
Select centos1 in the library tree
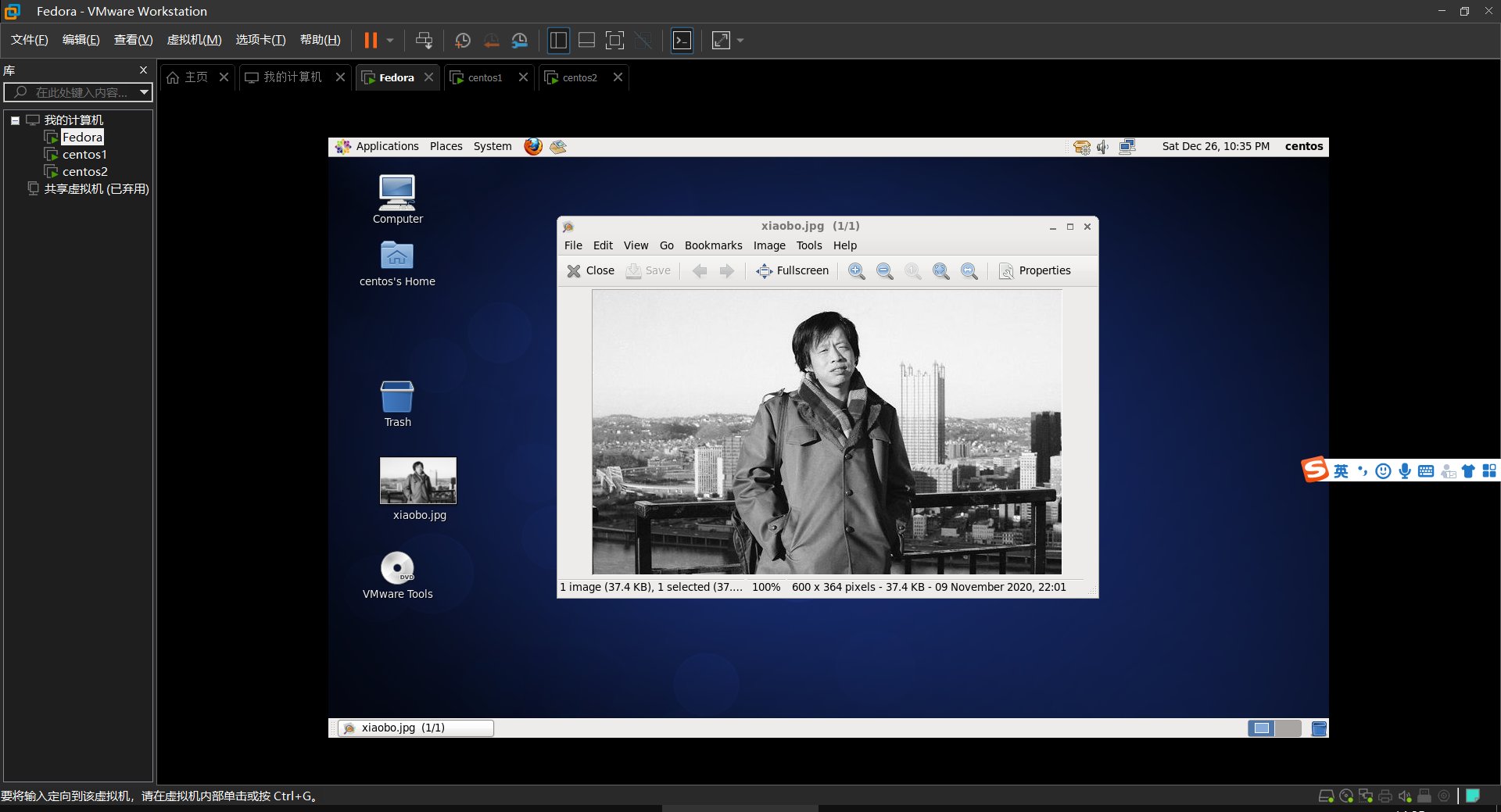pyautogui.click(x=84, y=155)
